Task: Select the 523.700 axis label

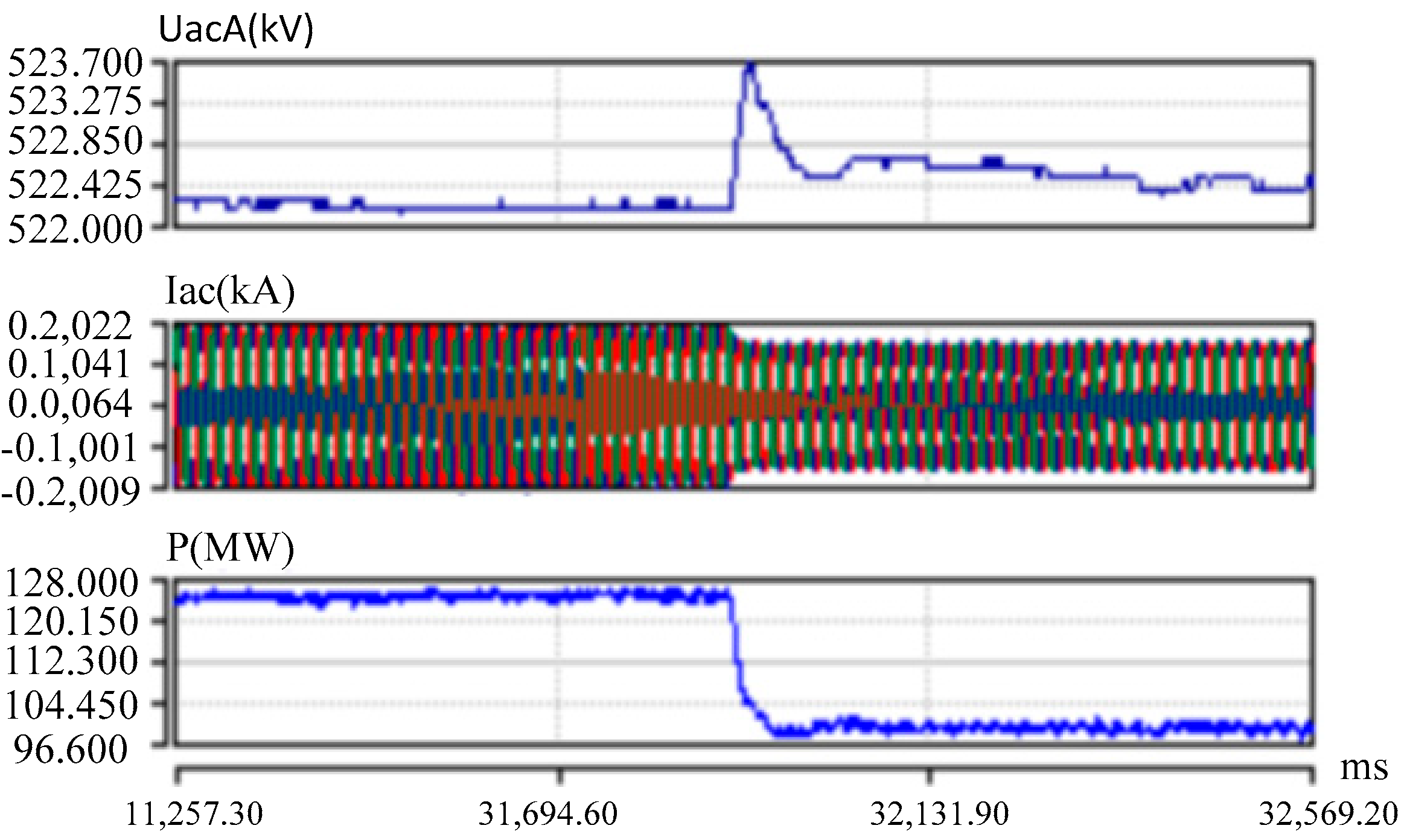Action: 75,63
